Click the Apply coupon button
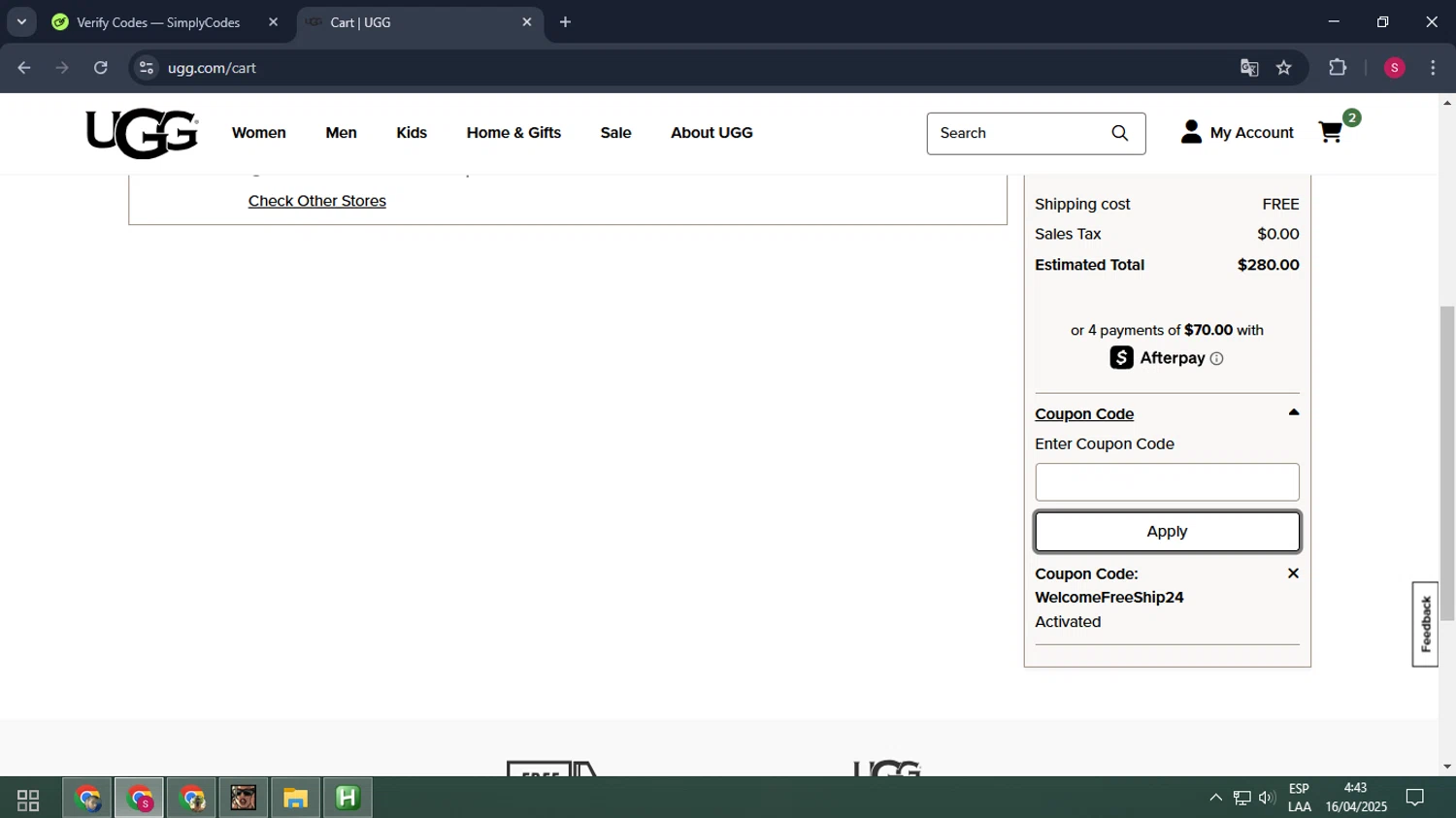 (x=1167, y=532)
